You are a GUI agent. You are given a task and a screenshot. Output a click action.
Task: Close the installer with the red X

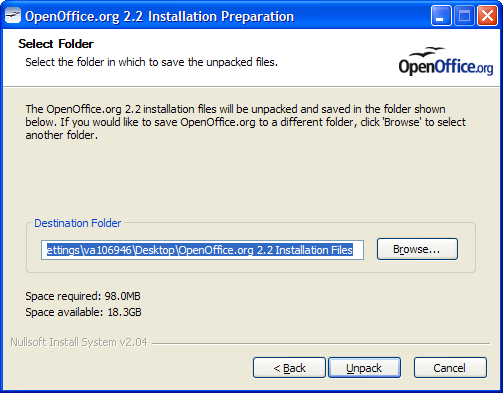487,15
